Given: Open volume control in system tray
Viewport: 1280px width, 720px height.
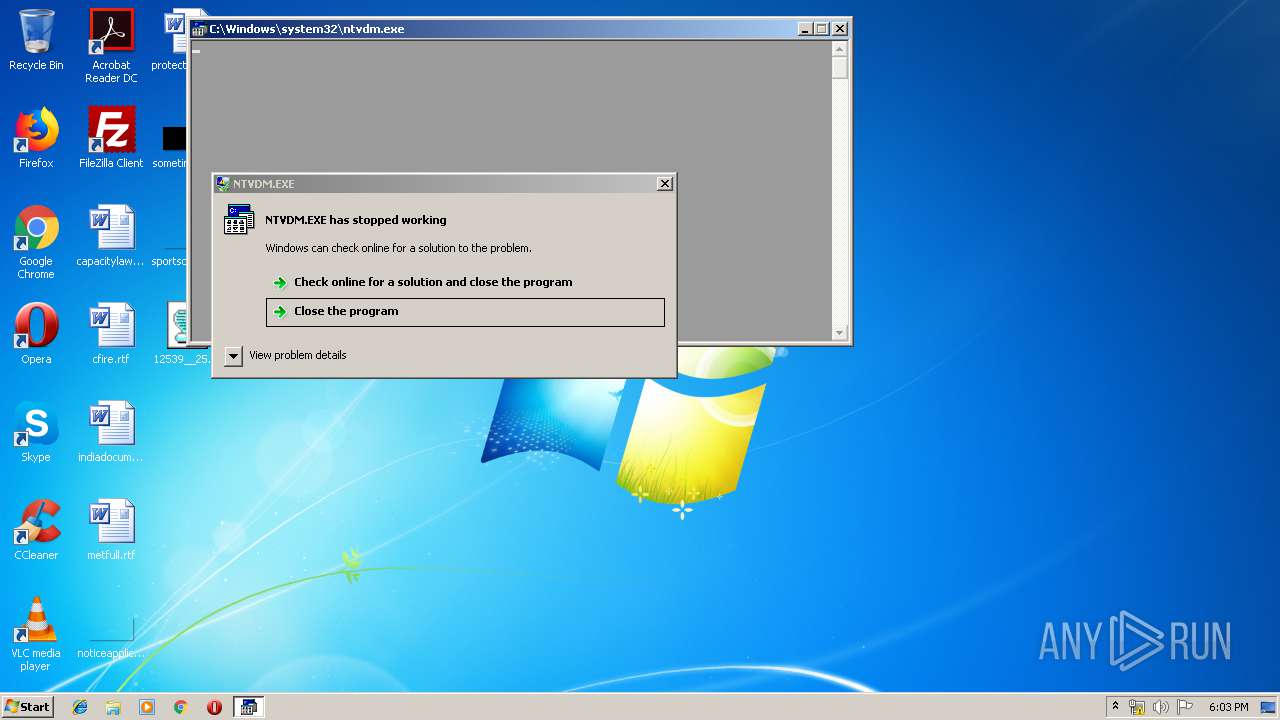Looking at the screenshot, I should [1161, 707].
